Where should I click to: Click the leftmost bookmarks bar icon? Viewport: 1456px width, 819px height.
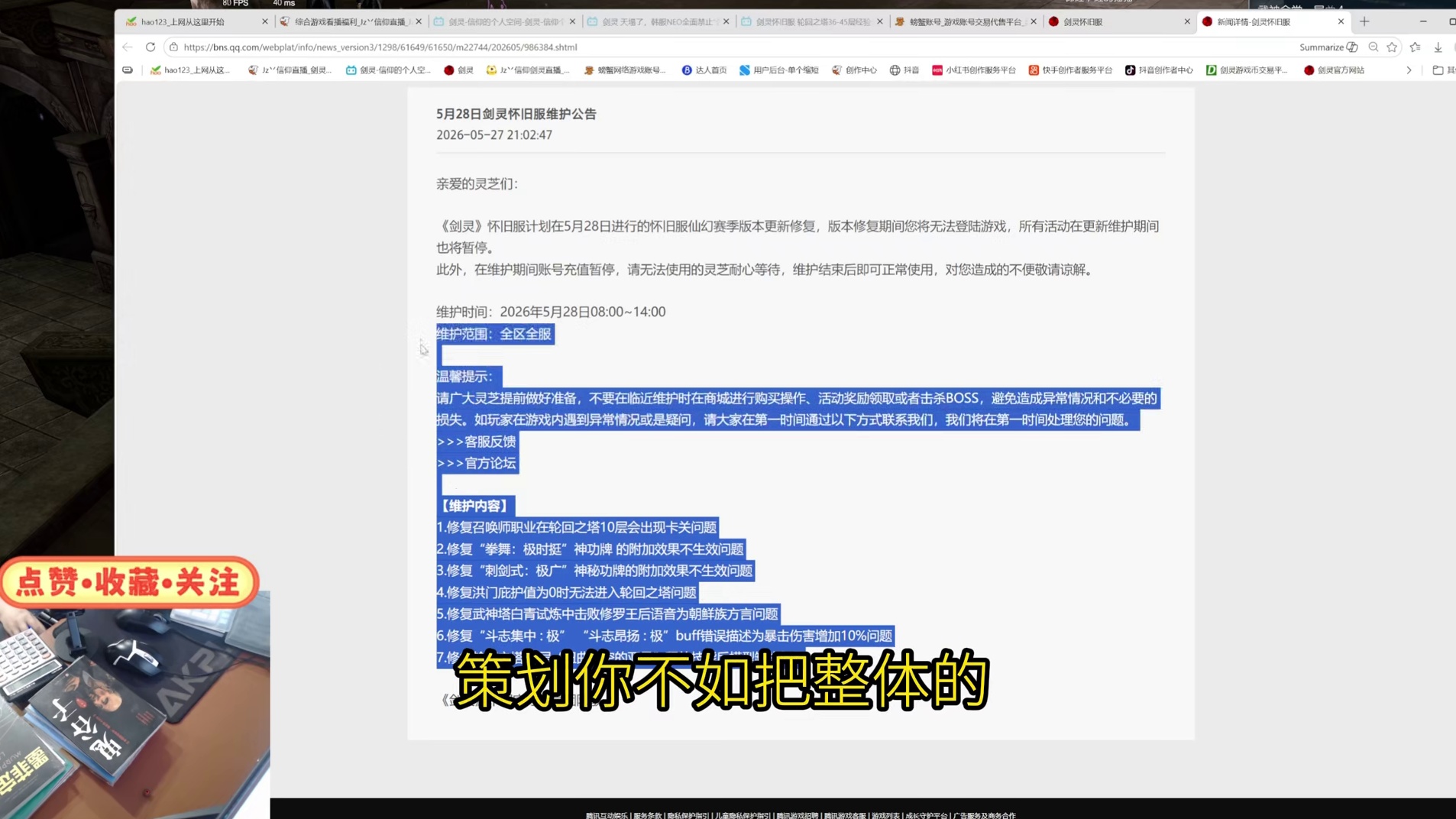[x=128, y=70]
